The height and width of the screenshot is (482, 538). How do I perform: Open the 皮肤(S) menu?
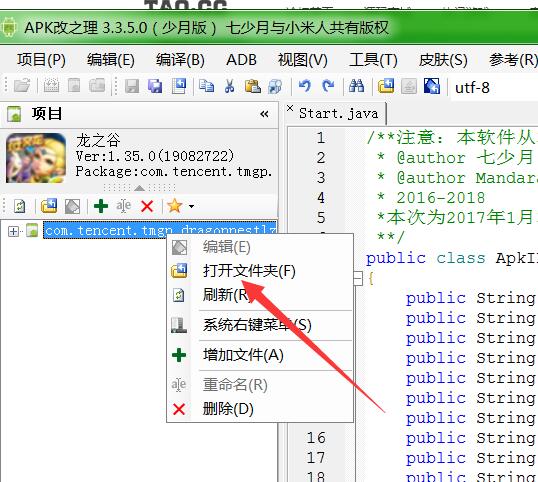click(443, 60)
